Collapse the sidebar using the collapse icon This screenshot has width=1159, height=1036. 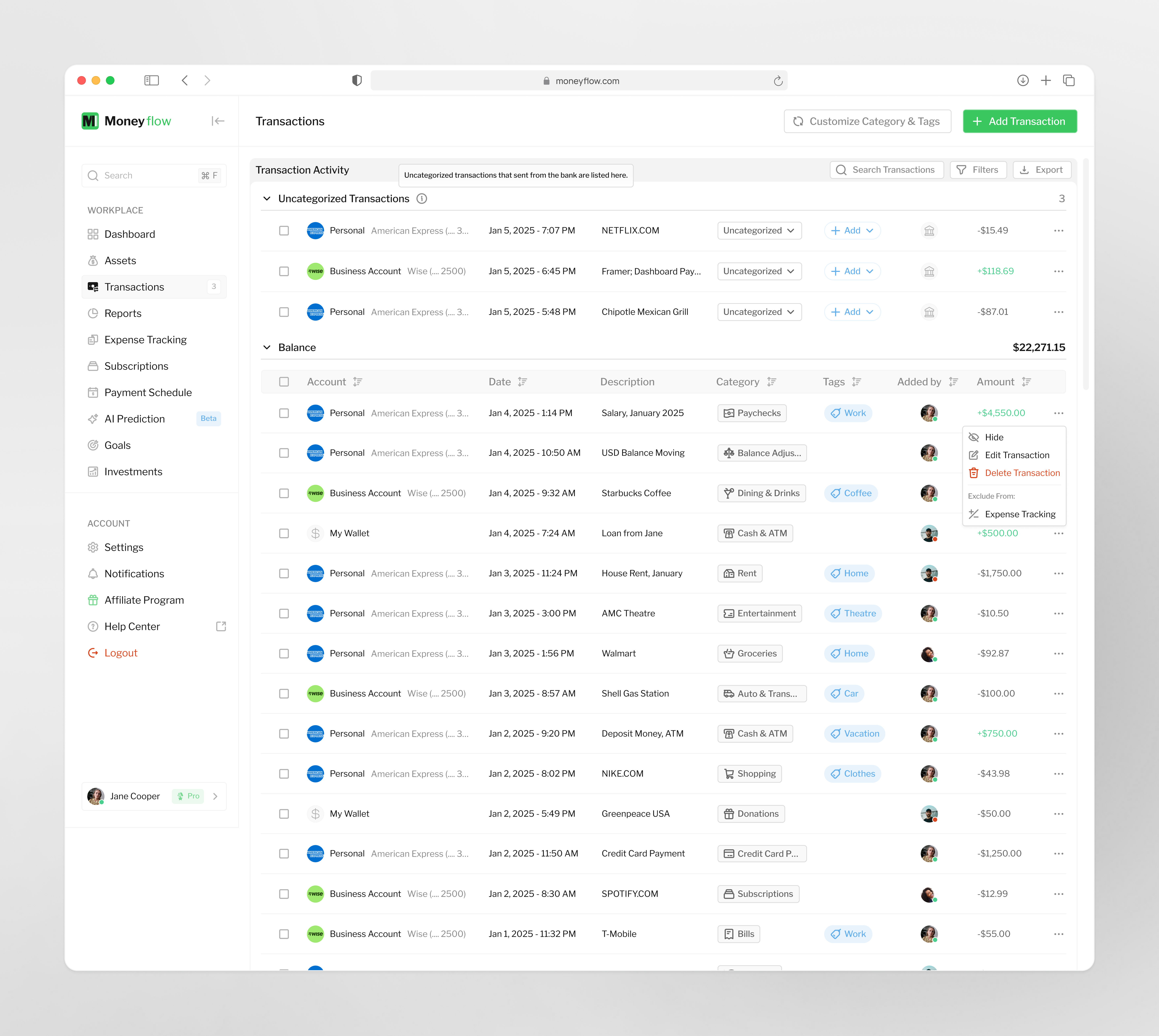point(218,121)
